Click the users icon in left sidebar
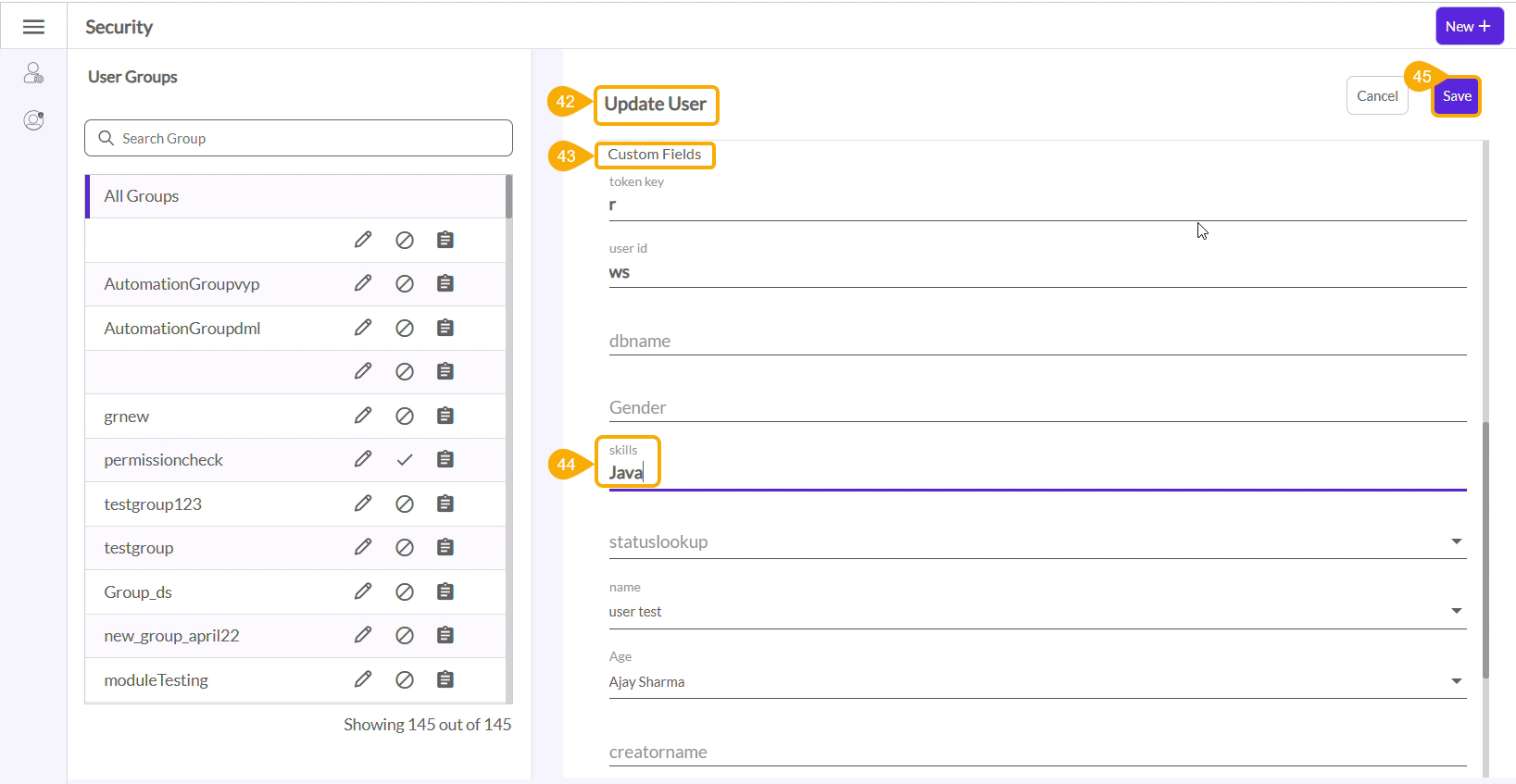The height and width of the screenshot is (784, 1516). 33,73
